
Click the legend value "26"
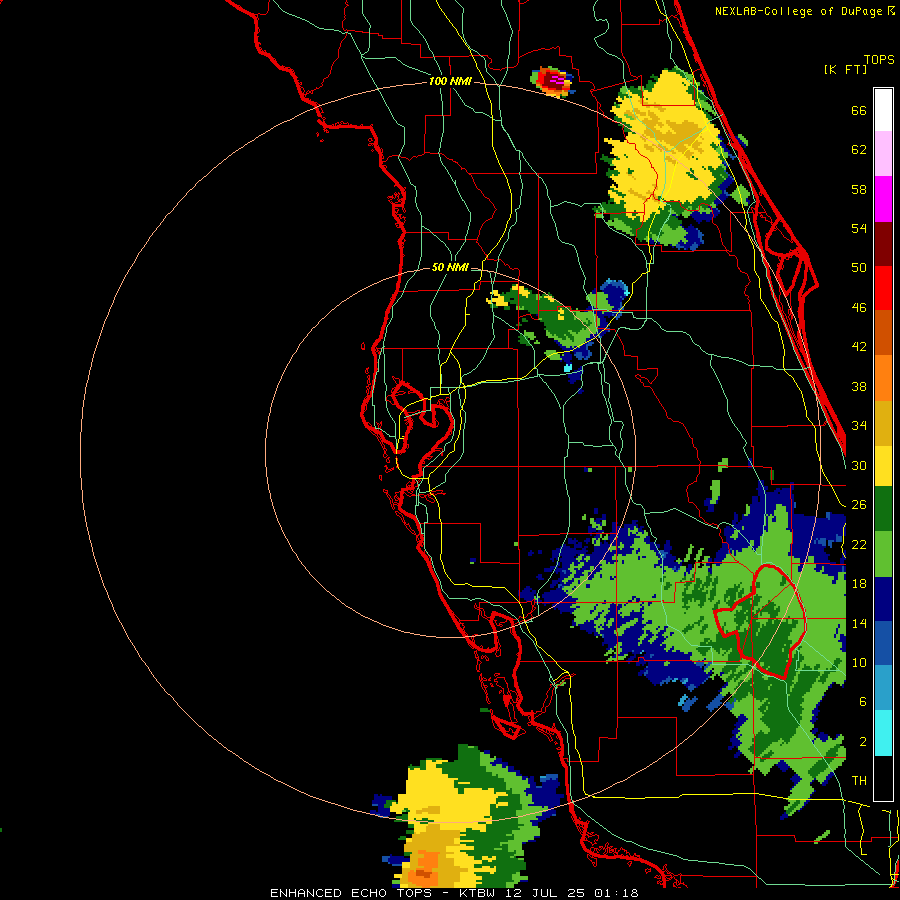point(859,505)
